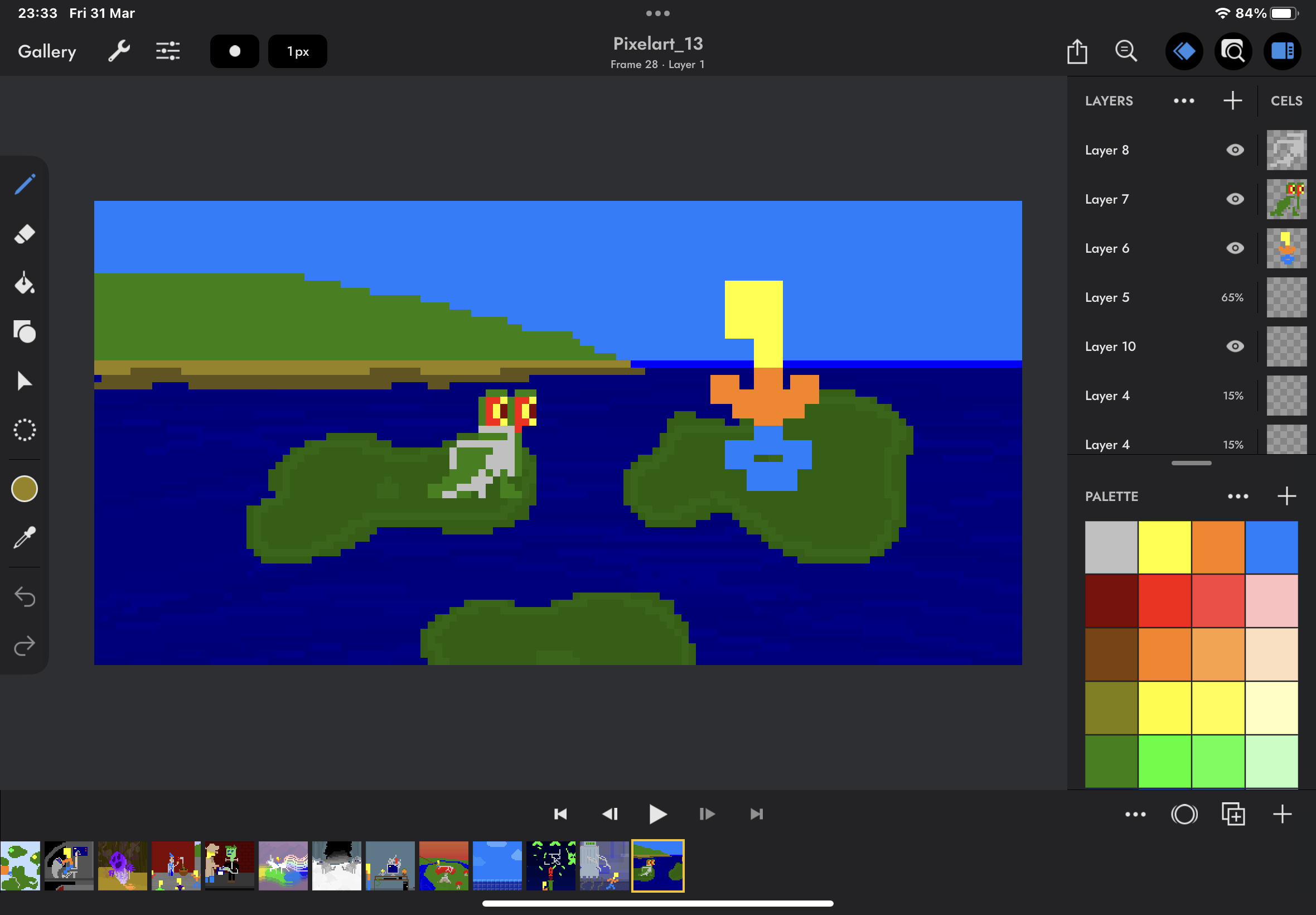Tap the Pixelart_13 document title
The image size is (1316, 915).
657,44
